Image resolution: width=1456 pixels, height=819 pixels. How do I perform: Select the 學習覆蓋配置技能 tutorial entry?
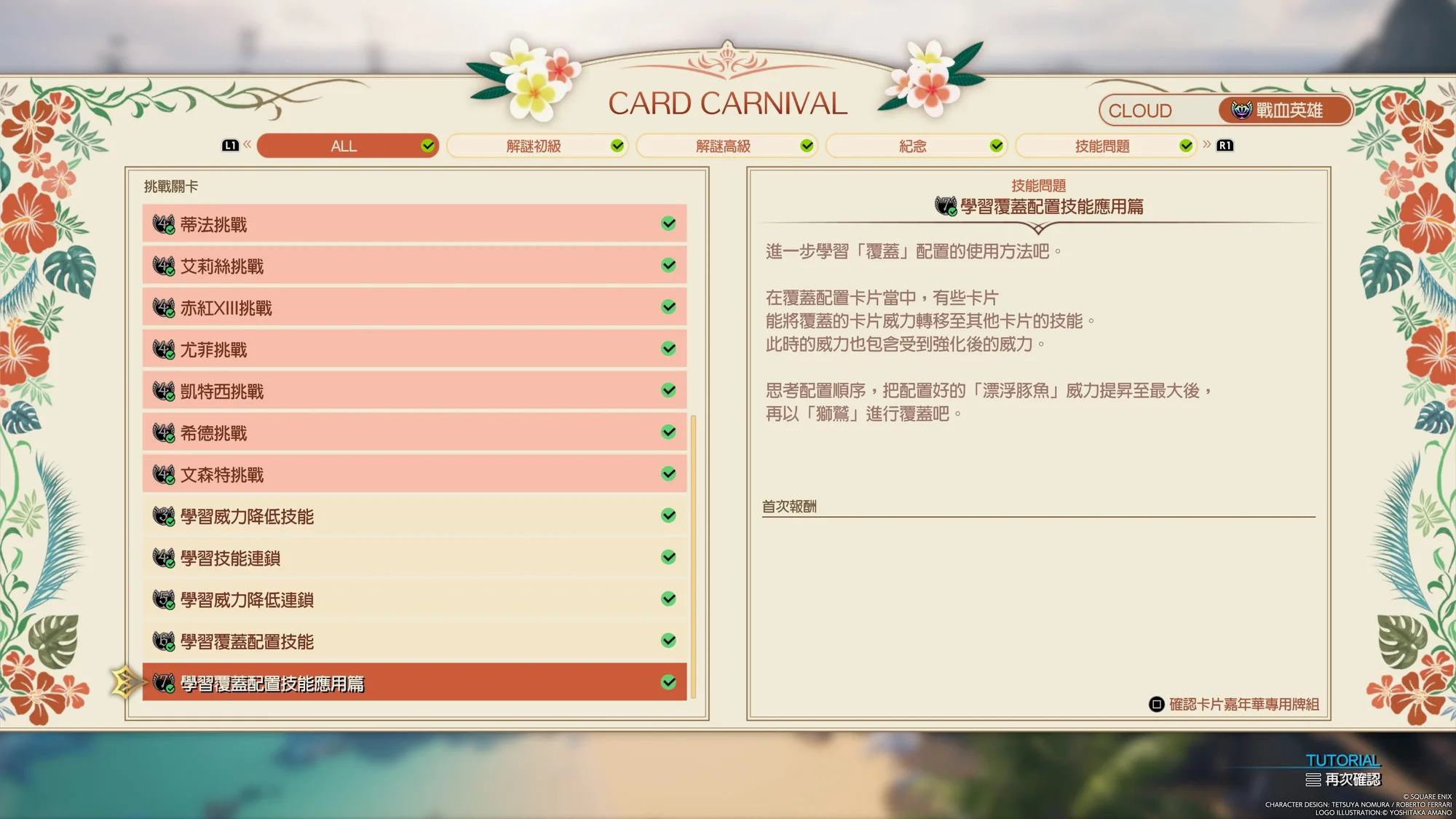point(414,640)
